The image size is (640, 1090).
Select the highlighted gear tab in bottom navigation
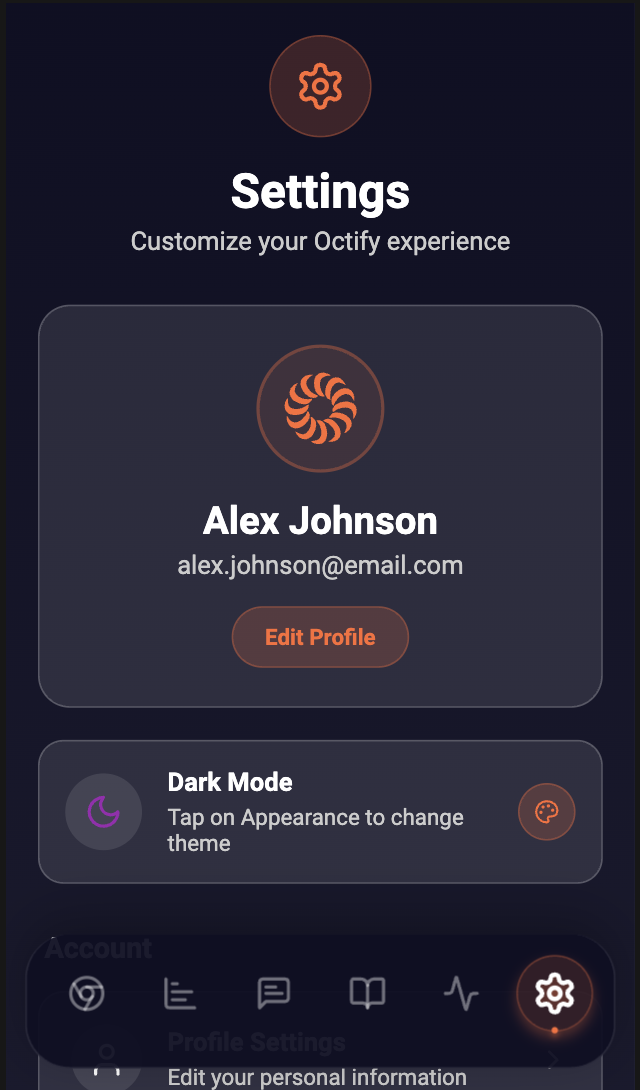pyautogui.click(x=555, y=993)
